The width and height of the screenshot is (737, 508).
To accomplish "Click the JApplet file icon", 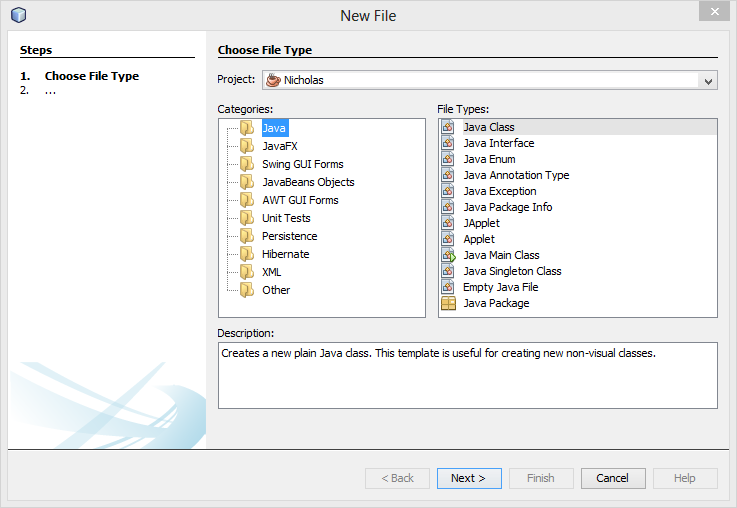I will tap(448, 223).
